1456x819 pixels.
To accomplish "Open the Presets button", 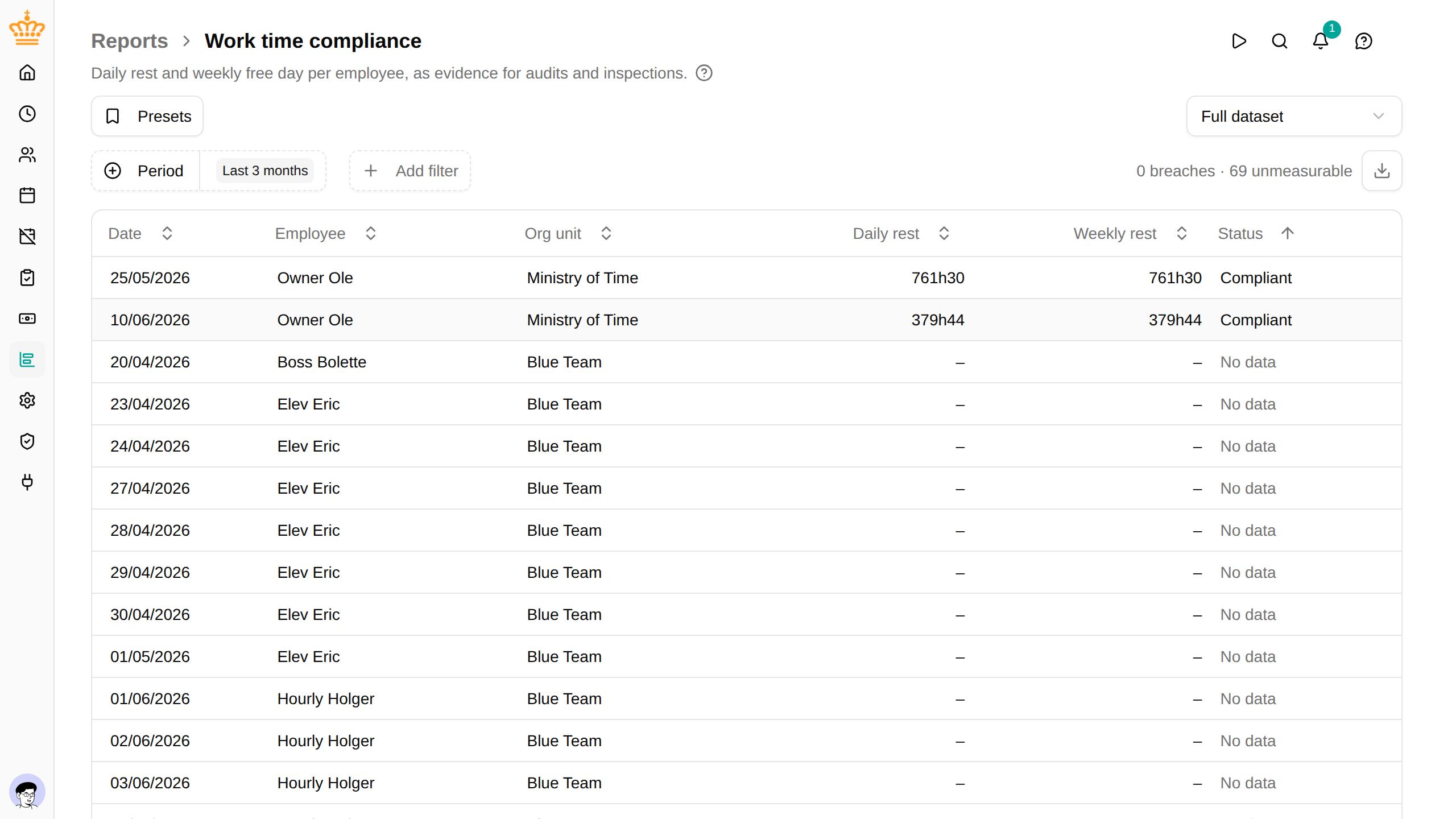I will (147, 116).
